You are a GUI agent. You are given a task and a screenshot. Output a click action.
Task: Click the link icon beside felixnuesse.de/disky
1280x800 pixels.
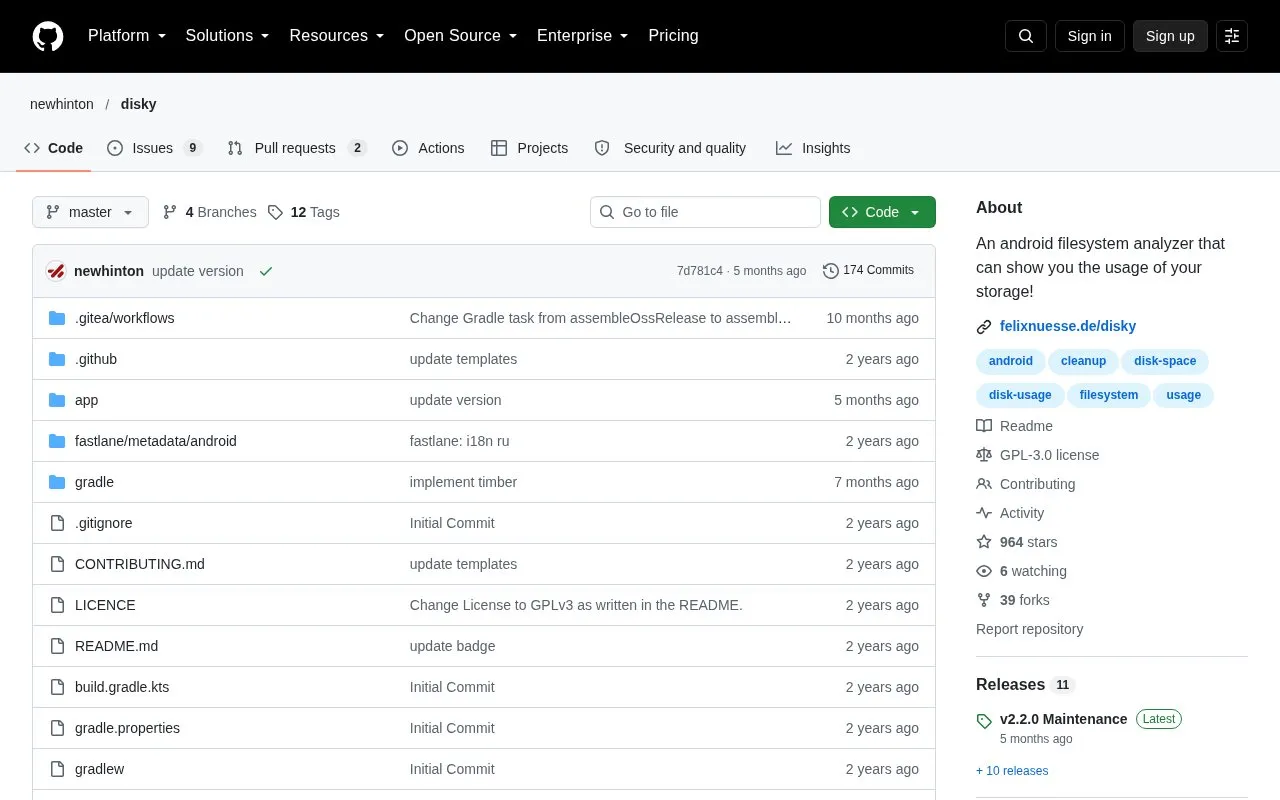click(x=984, y=326)
